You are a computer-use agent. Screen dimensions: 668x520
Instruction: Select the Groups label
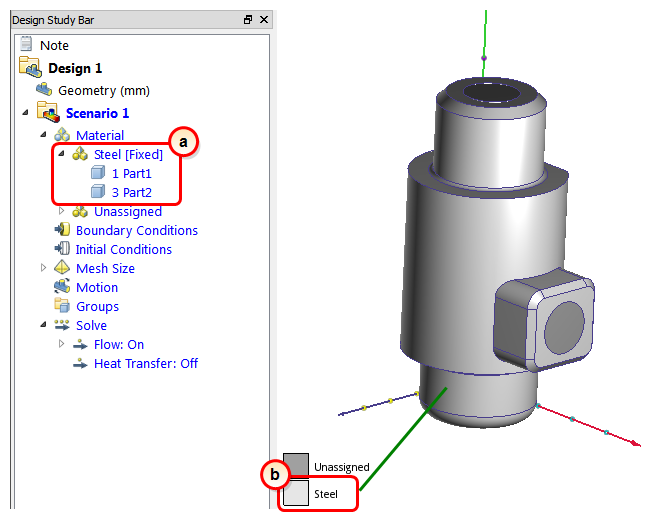[97, 307]
